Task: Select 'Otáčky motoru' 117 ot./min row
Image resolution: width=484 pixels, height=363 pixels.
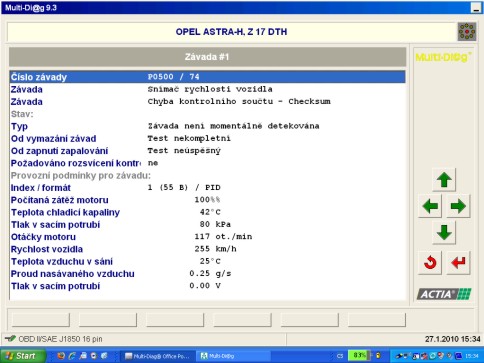Action: point(208,237)
